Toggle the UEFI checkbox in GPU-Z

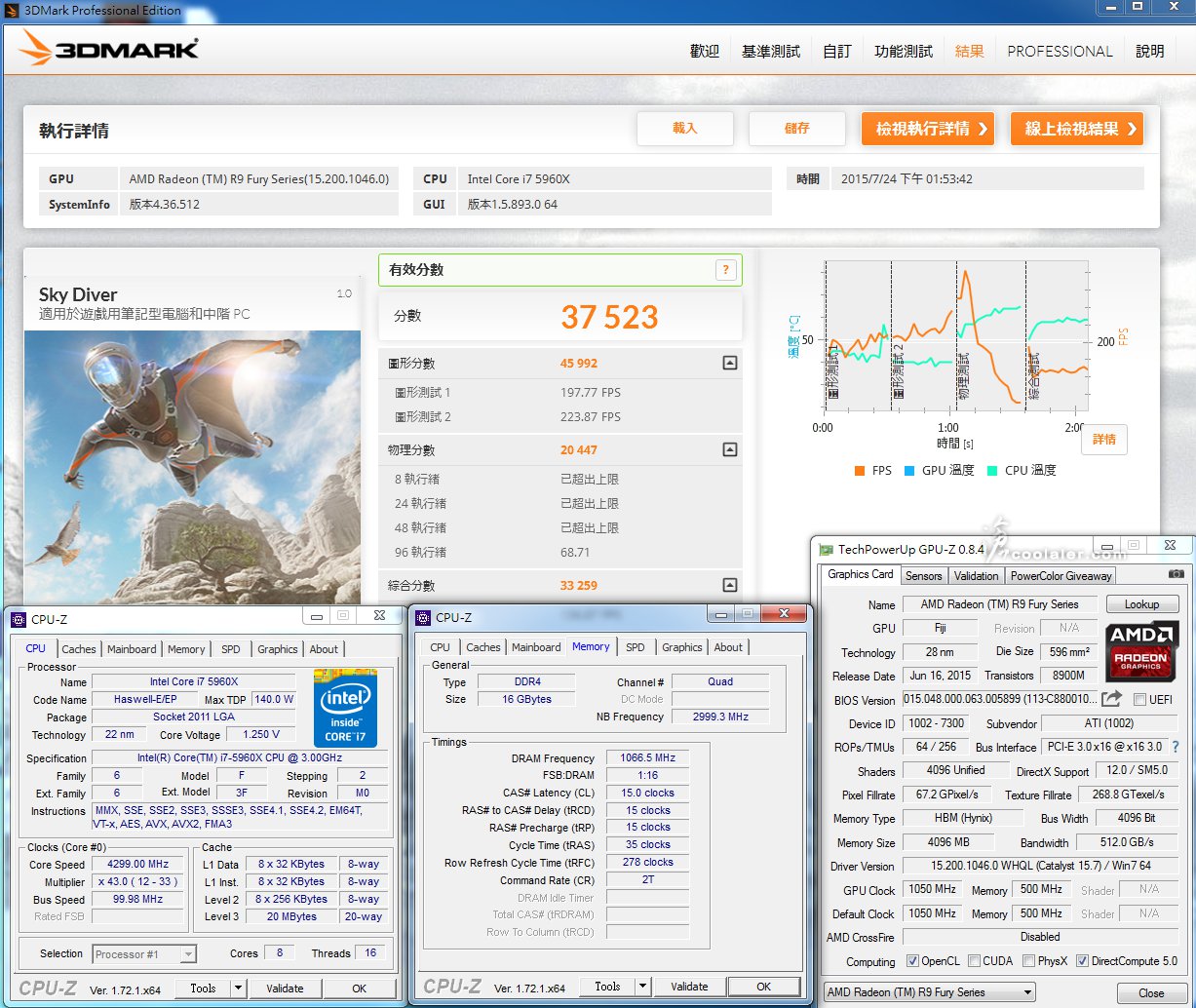coord(1139,700)
